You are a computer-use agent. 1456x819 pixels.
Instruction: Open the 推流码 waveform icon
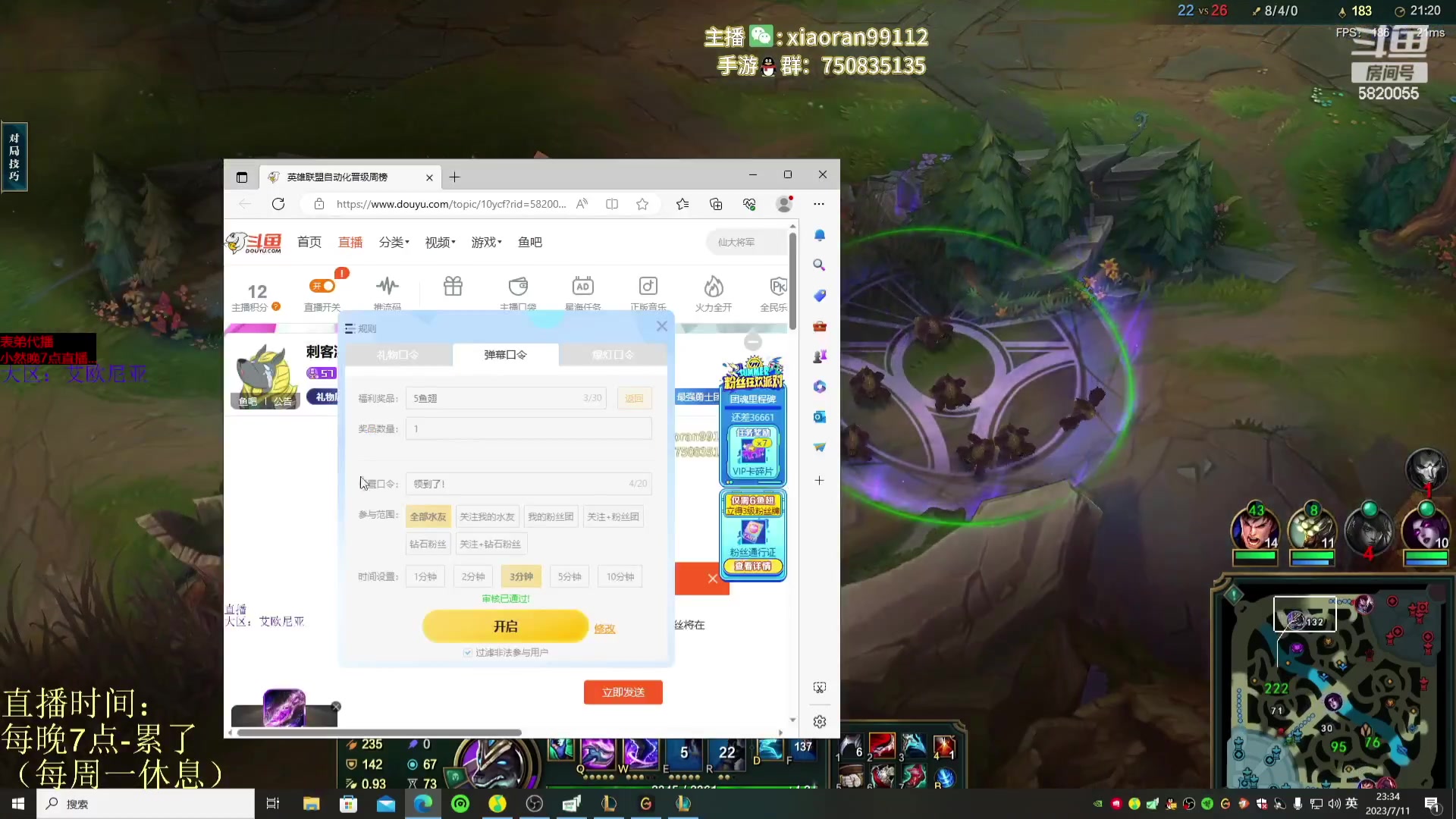pos(388,286)
